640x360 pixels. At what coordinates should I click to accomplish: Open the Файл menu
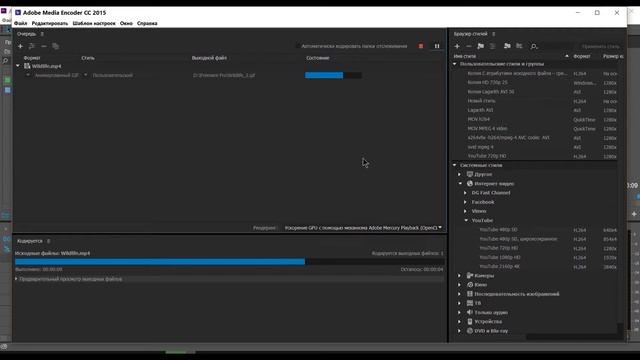[x=20, y=23]
